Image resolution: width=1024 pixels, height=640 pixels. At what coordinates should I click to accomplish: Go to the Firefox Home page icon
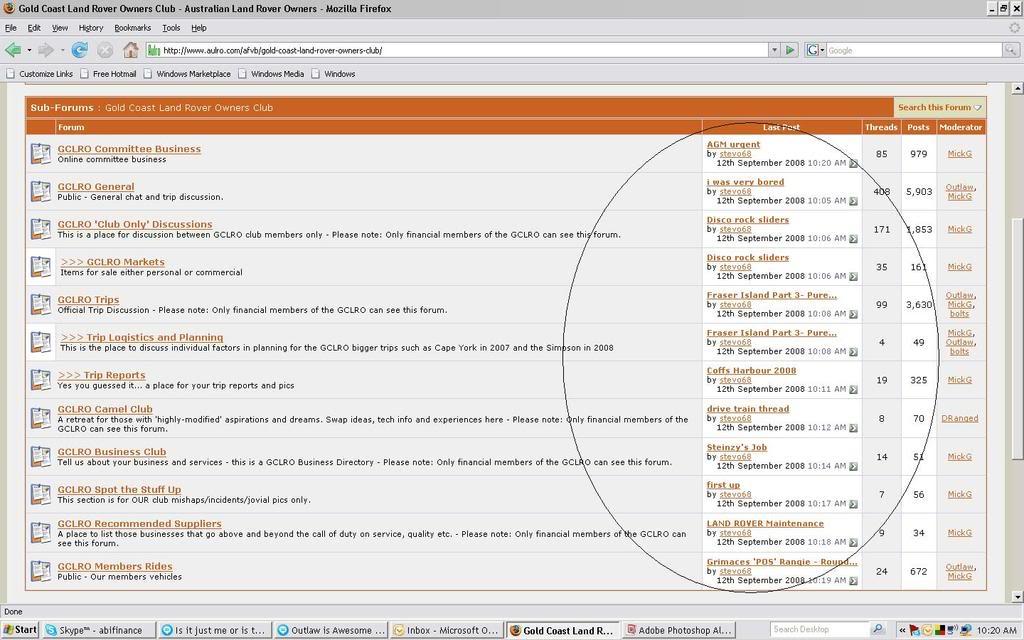(131, 49)
